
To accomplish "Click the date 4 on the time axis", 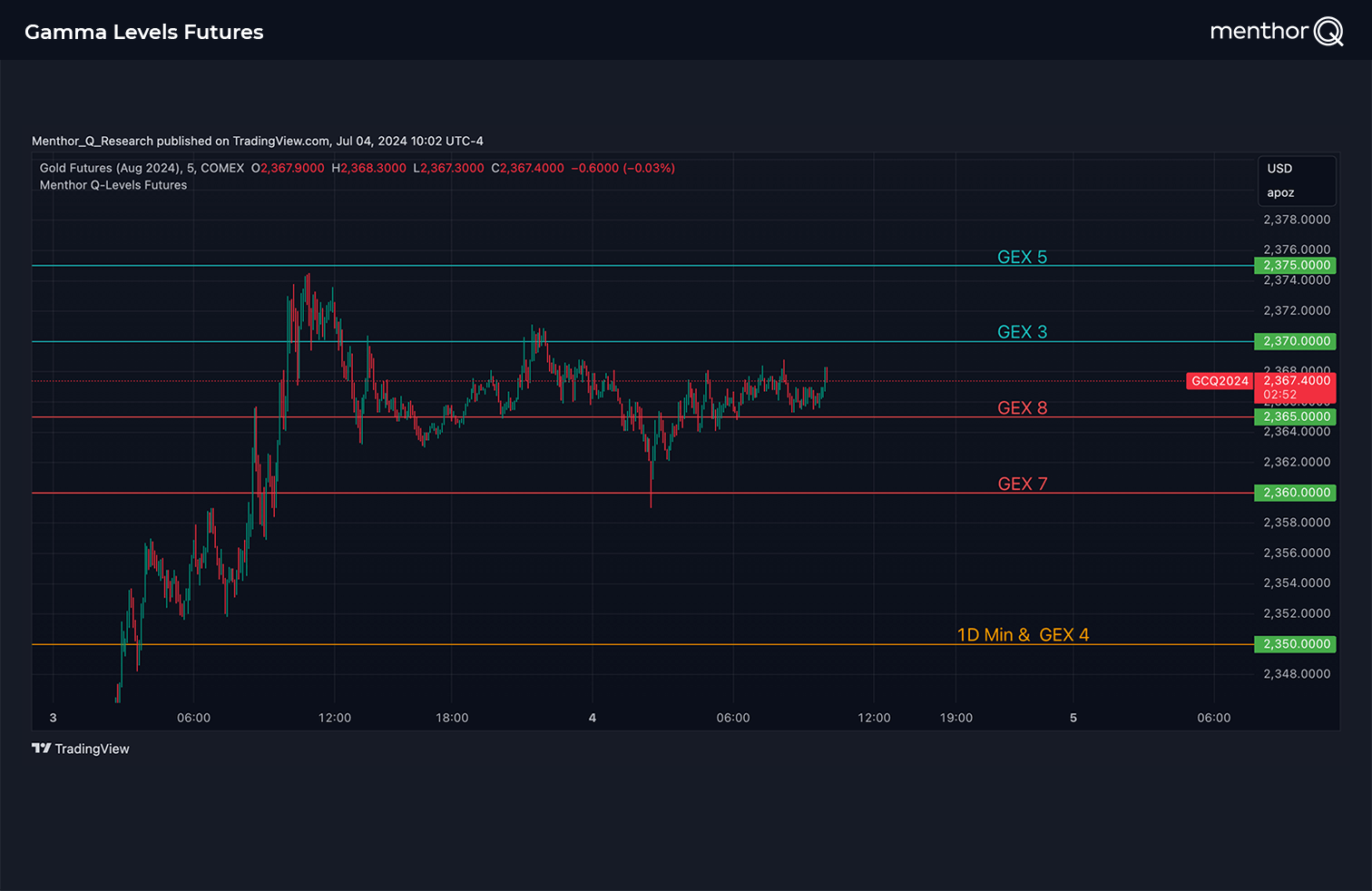I will pyautogui.click(x=592, y=717).
